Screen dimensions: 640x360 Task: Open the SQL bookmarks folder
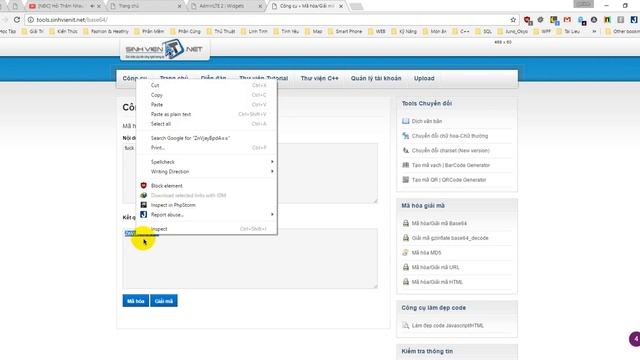484,31
